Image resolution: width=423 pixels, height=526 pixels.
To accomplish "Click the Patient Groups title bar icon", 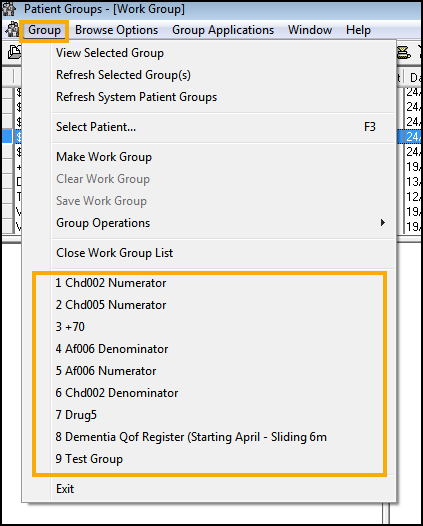I will [x=9, y=9].
